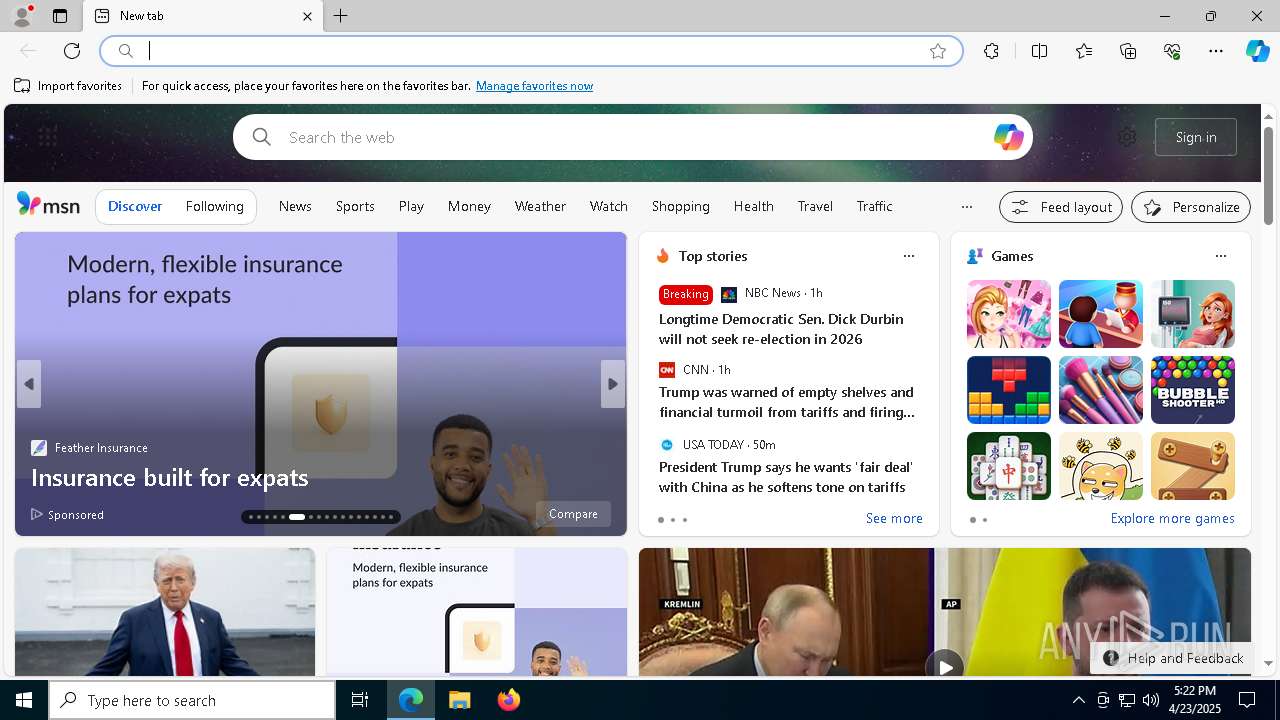Open the Edge profile icon
The image size is (1280, 720).
click(21, 16)
